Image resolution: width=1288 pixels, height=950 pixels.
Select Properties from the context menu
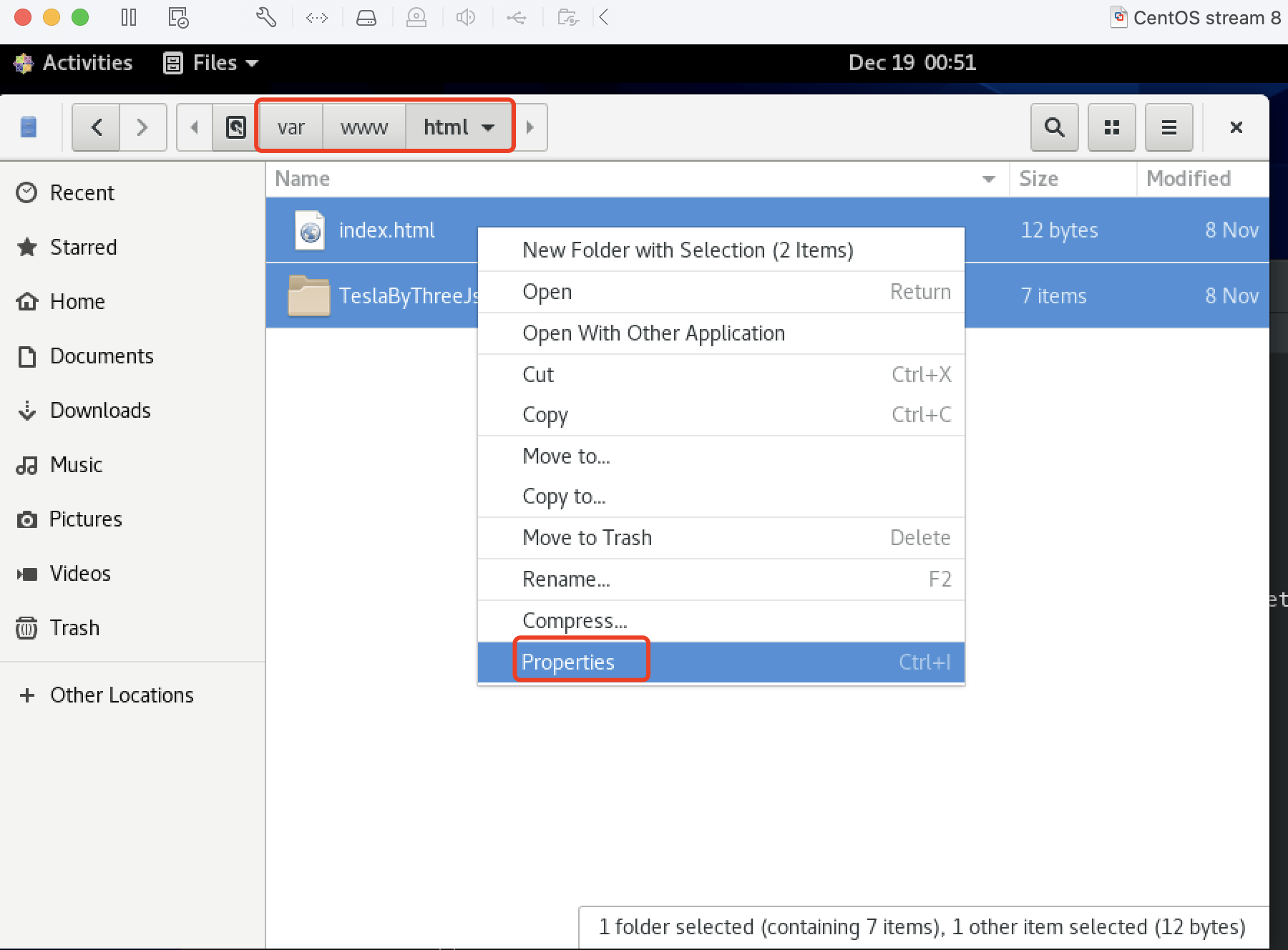tap(568, 662)
